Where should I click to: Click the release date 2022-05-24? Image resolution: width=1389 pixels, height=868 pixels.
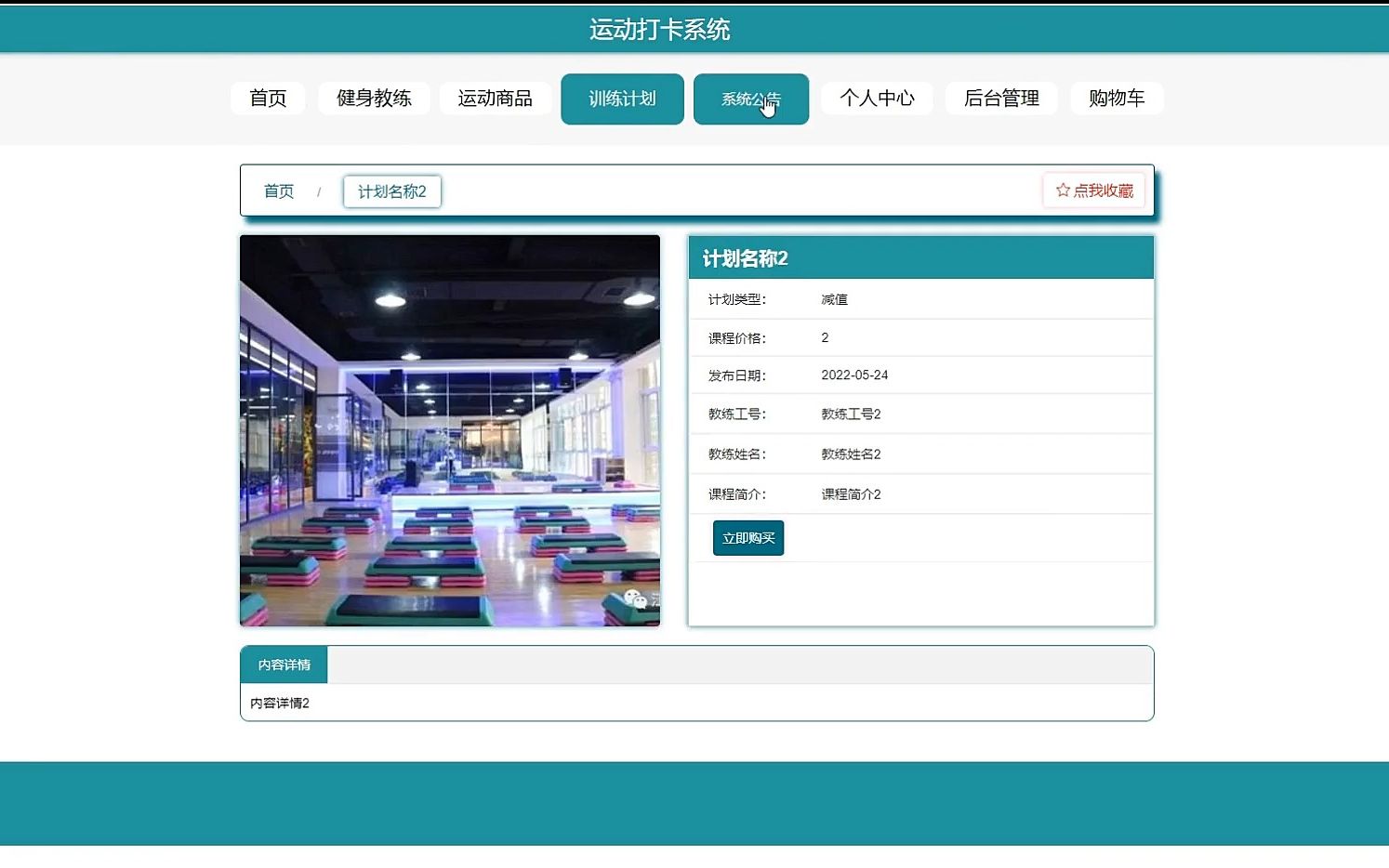point(854,375)
